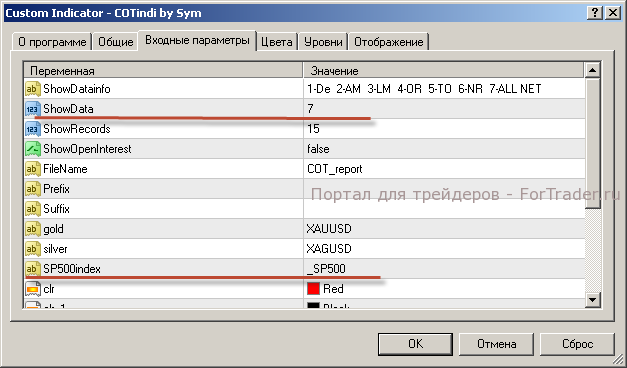This screenshot has height=368, width=627.
Task: Select the silver variable name
Action: (x=55, y=249)
